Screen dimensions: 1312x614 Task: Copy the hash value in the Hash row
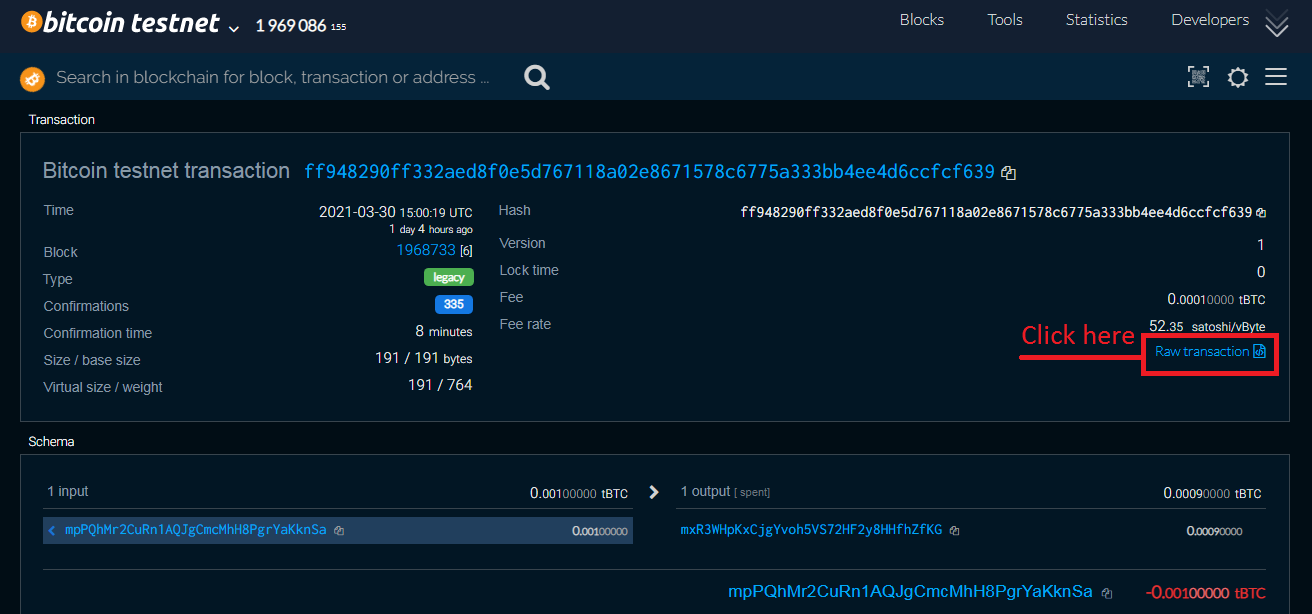tap(1261, 213)
